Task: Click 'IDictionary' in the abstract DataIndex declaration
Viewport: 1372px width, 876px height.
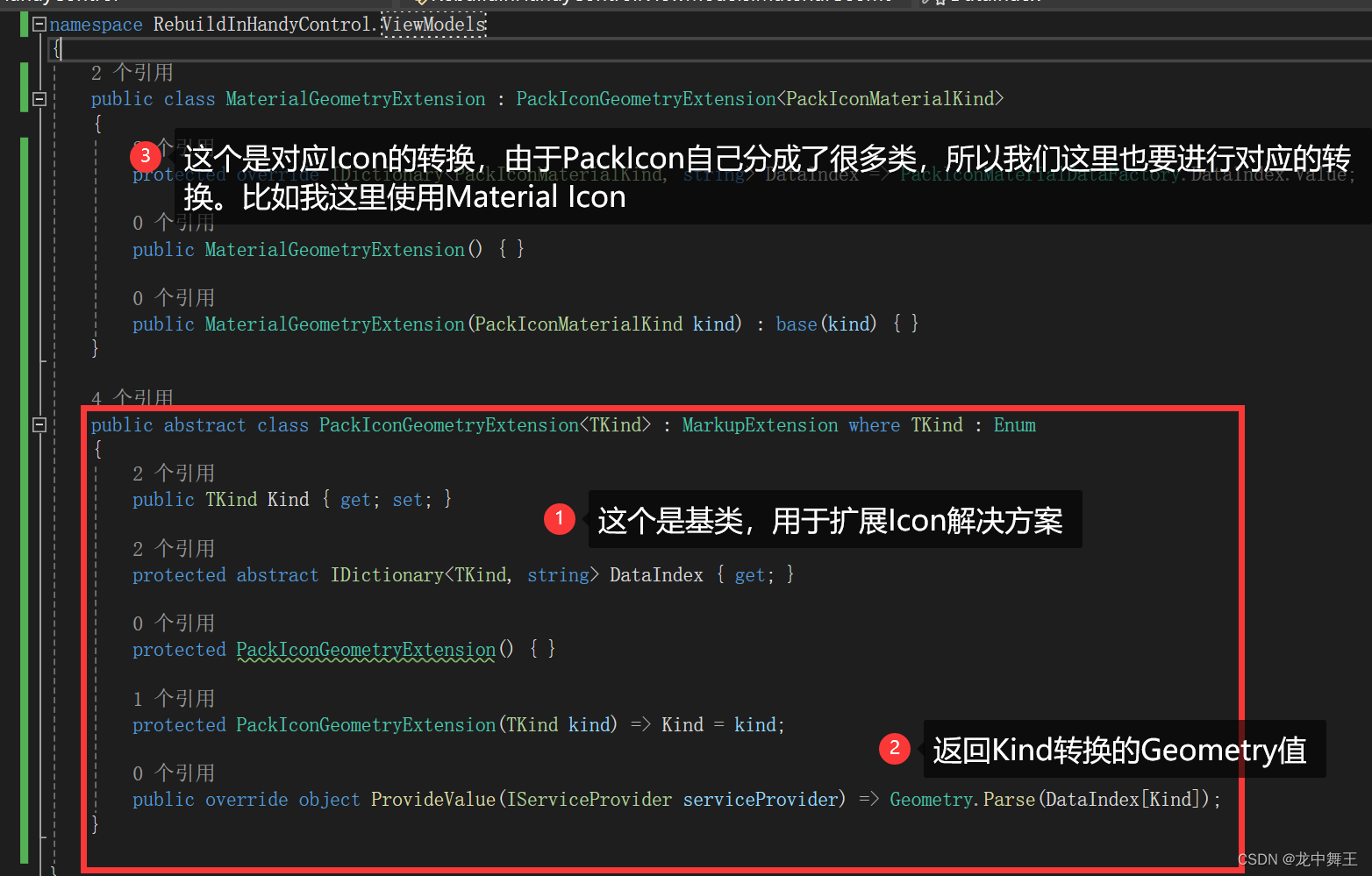Action: click(x=387, y=575)
